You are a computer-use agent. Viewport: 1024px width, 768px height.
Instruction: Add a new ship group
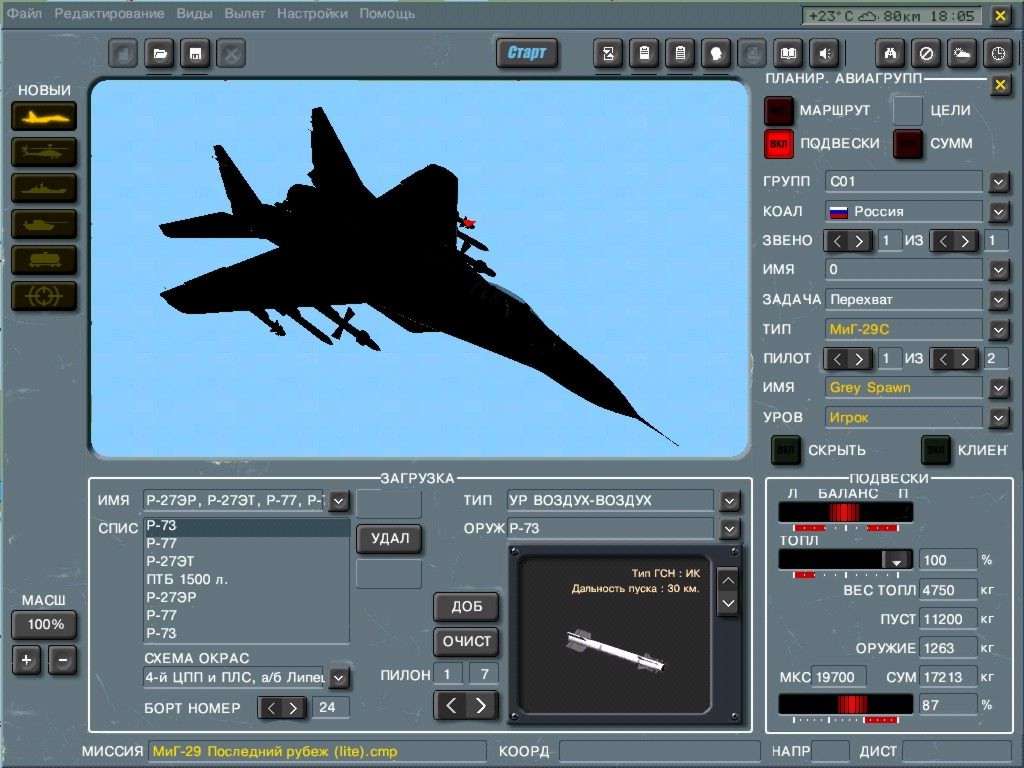(x=44, y=188)
